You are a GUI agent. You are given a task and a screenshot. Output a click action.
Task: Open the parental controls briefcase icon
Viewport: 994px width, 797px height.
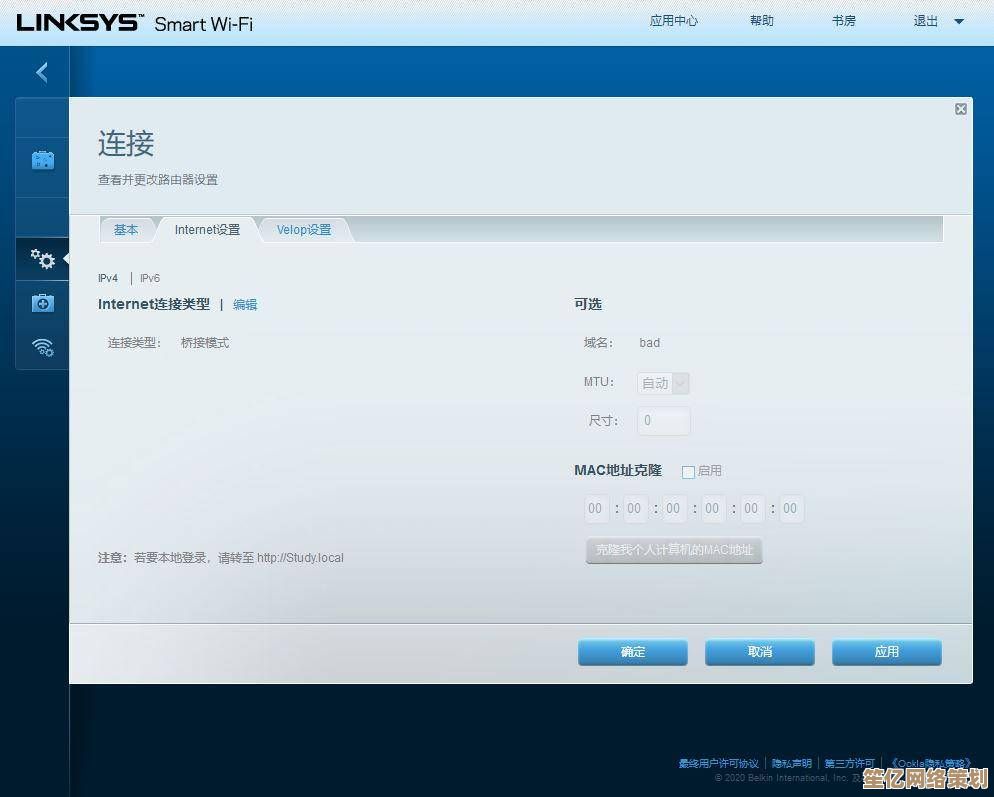pyautogui.click(x=43, y=160)
